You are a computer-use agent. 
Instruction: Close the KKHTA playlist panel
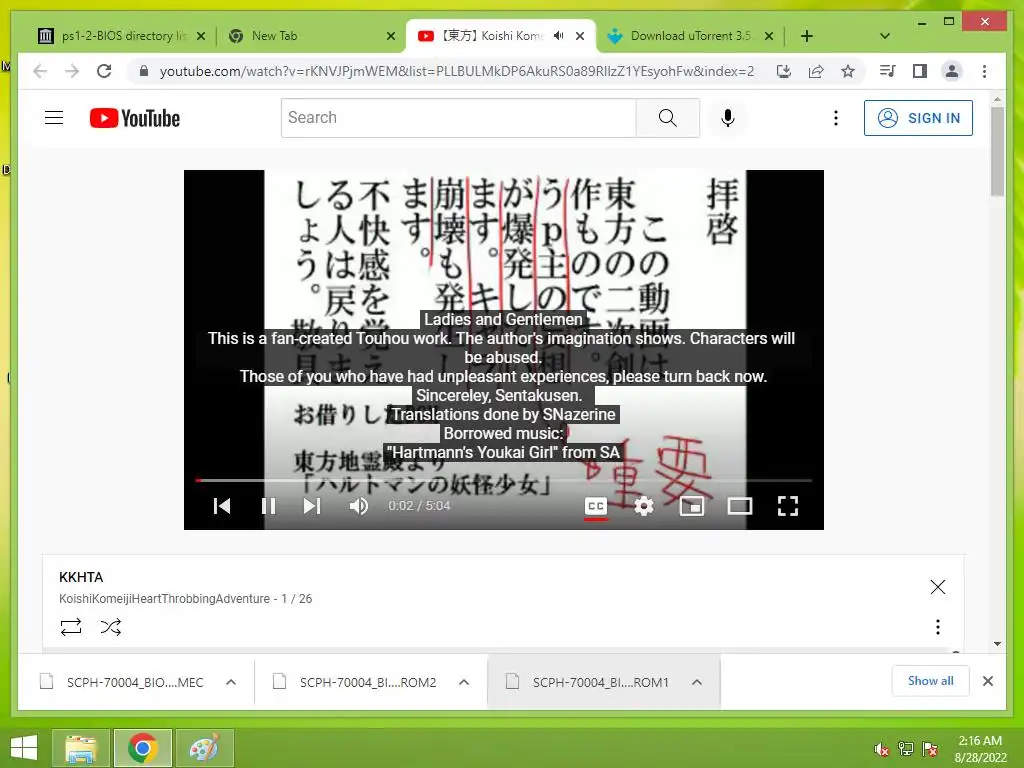(938, 587)
